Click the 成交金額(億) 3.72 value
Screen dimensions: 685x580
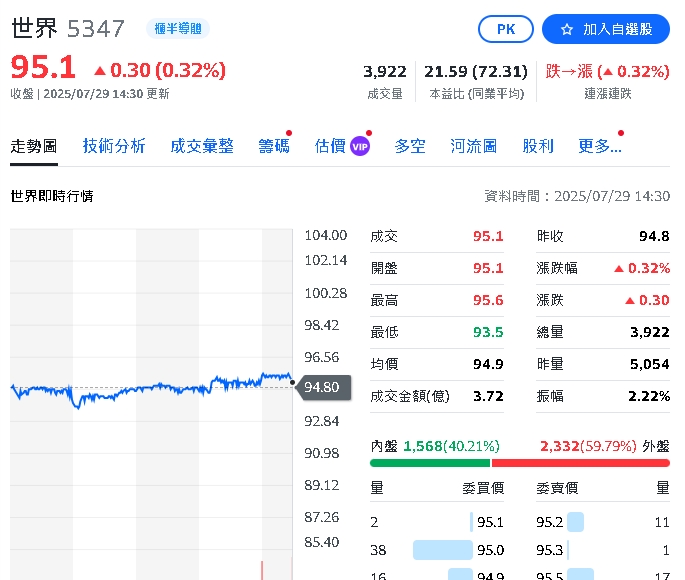tap(488, 396)
